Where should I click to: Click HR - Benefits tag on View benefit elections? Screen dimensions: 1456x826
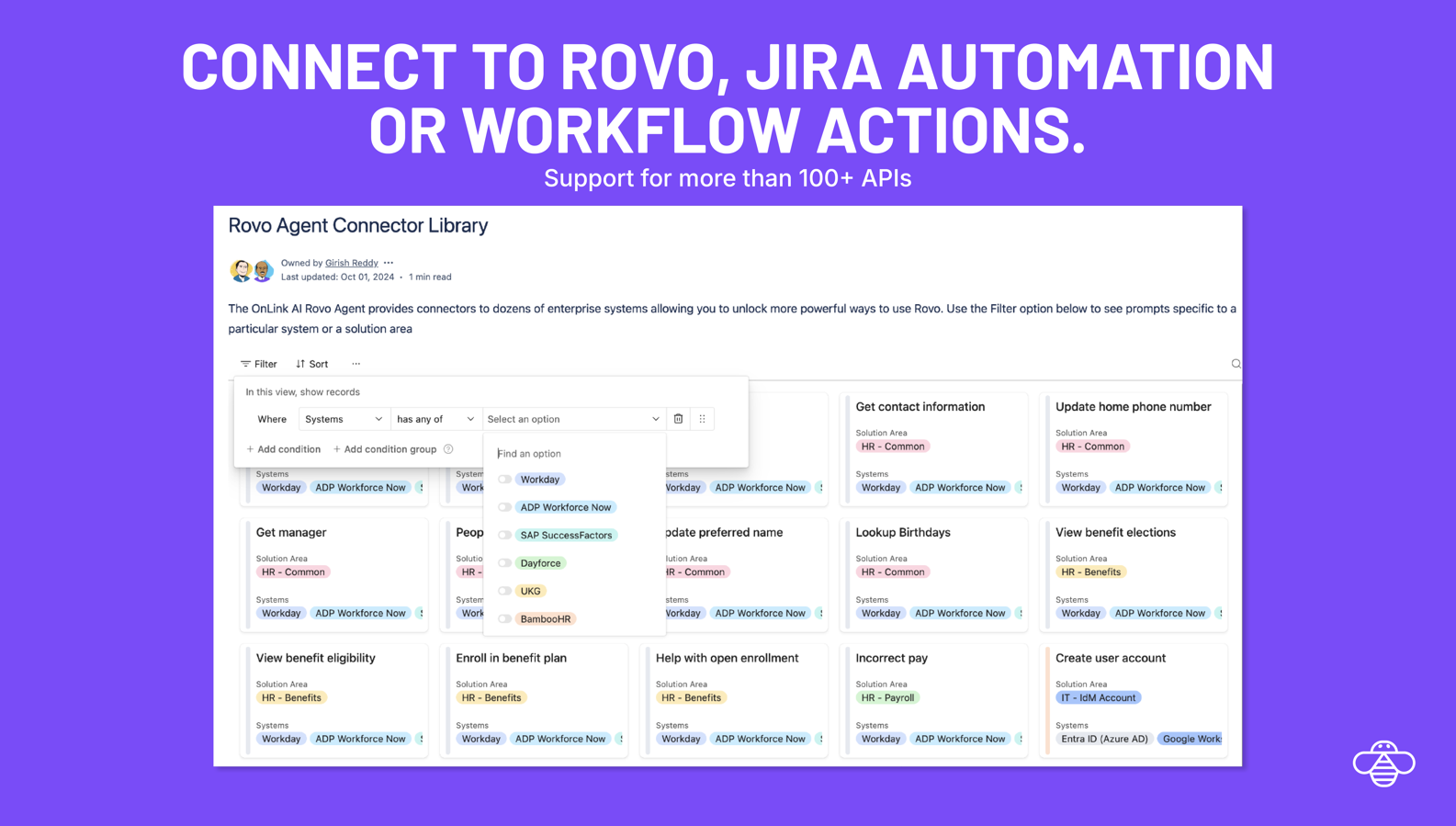1090,572
